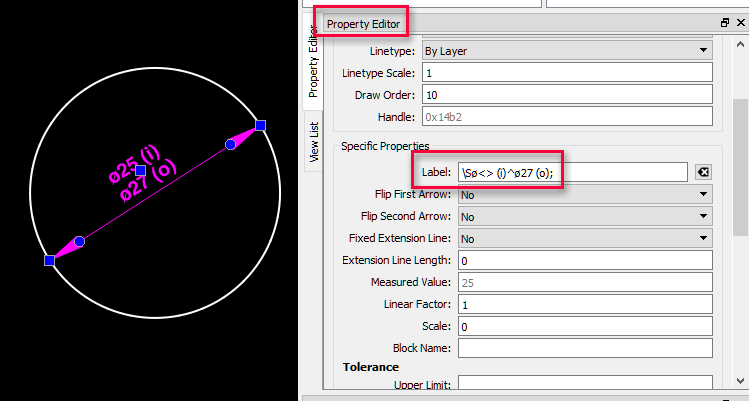Viewport: 749px width, 401px height.
Task: Click the center square grip on dimension line
Action: point(141,171)
